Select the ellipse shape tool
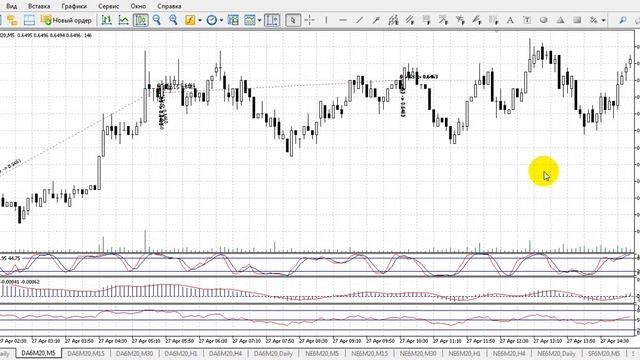This screenshot has height=360, width=640. pyautogui.click(x=544, y=20)
